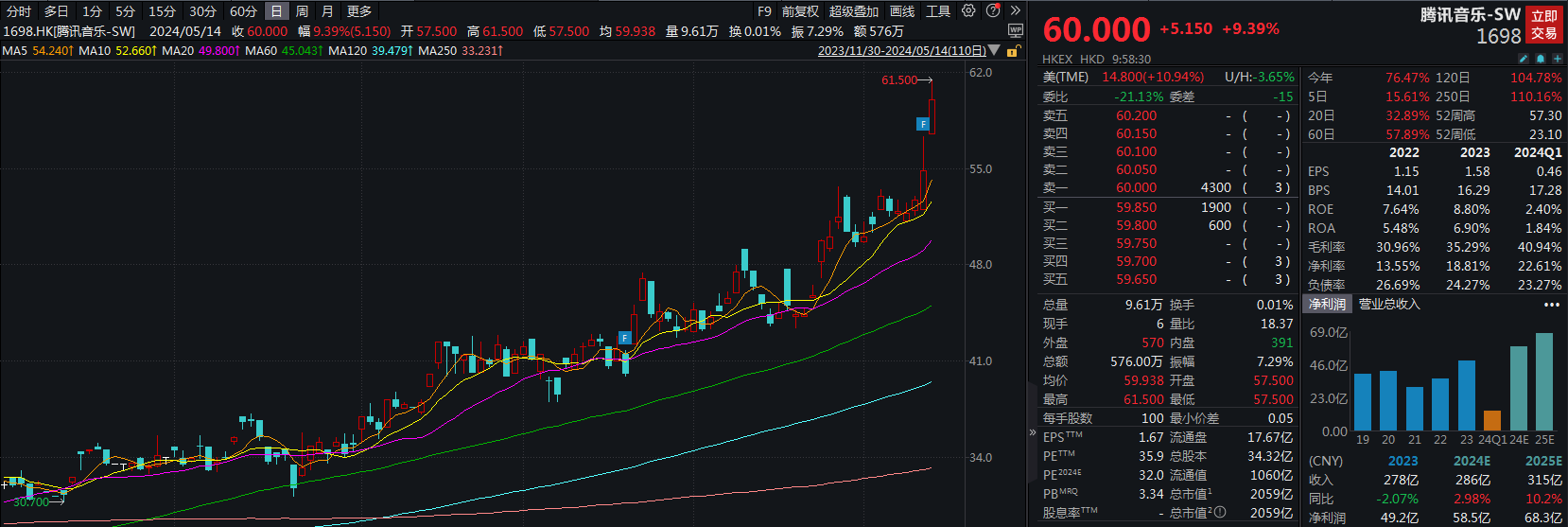Select the 净利润 tab
1568x527 pixels.
(1327, 305)
